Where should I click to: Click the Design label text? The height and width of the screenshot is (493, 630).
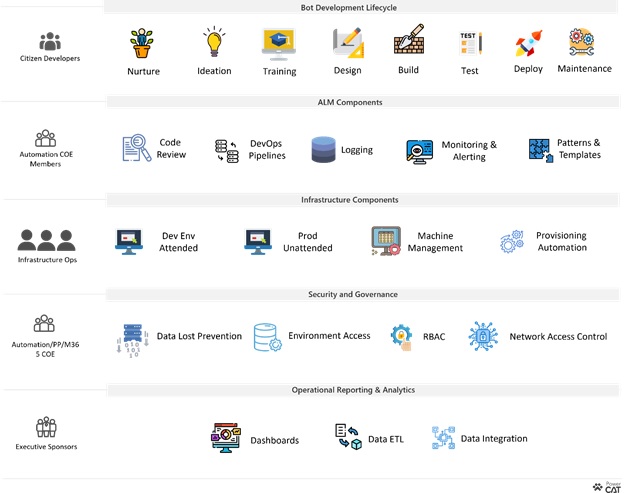tap(348, 71)
